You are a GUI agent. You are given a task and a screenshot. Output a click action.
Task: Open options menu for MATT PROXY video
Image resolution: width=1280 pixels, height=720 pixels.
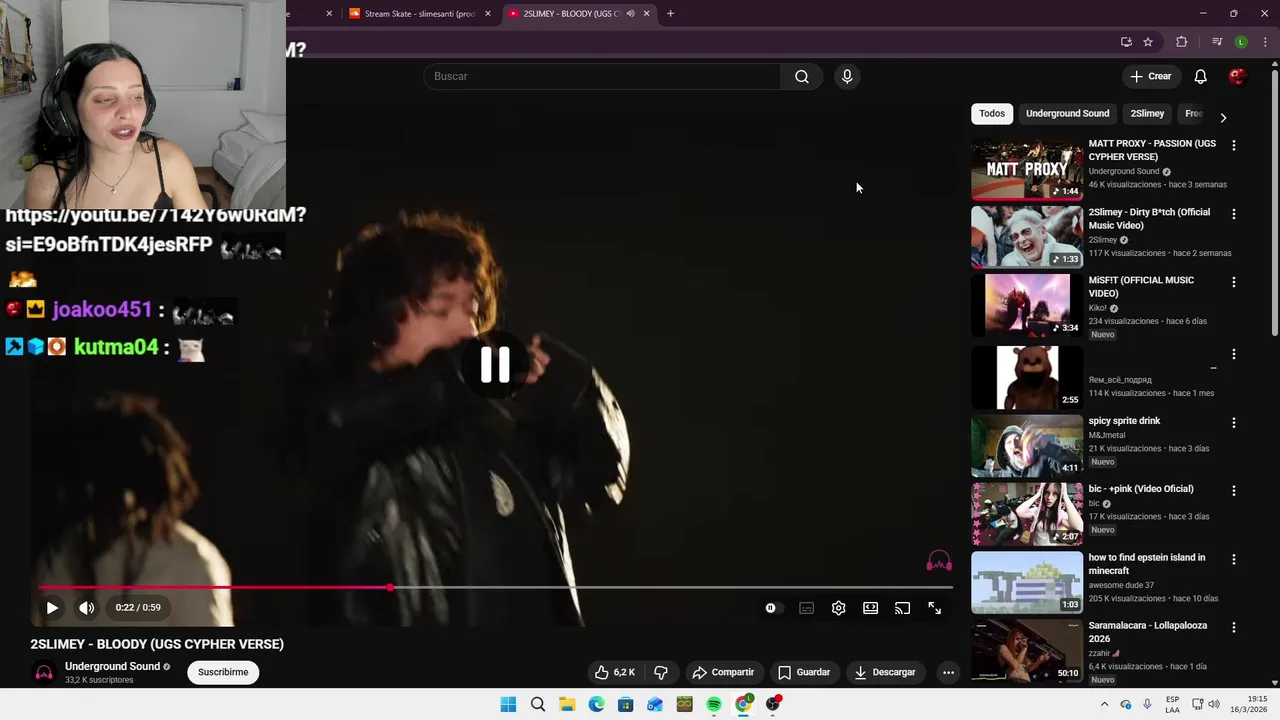pos(1233,146)
